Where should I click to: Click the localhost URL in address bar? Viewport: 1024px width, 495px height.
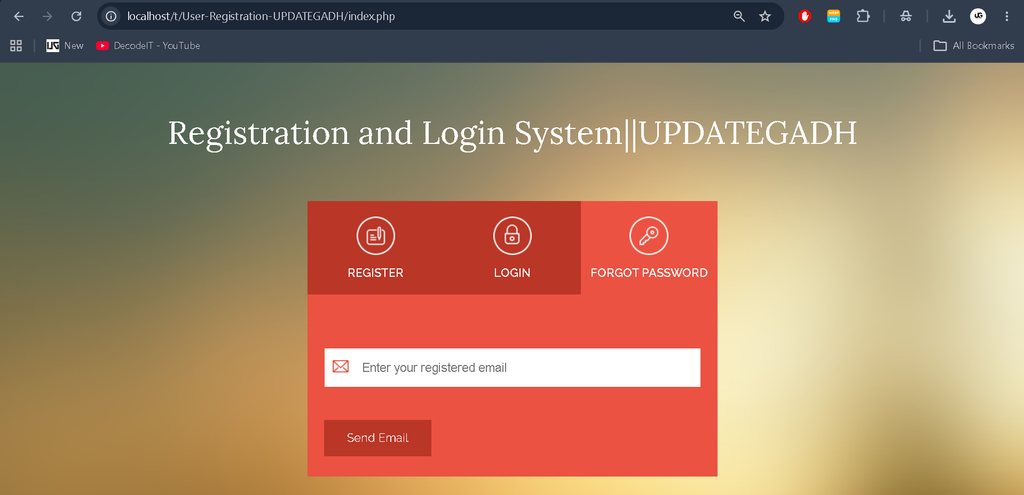tap(261, 16)
